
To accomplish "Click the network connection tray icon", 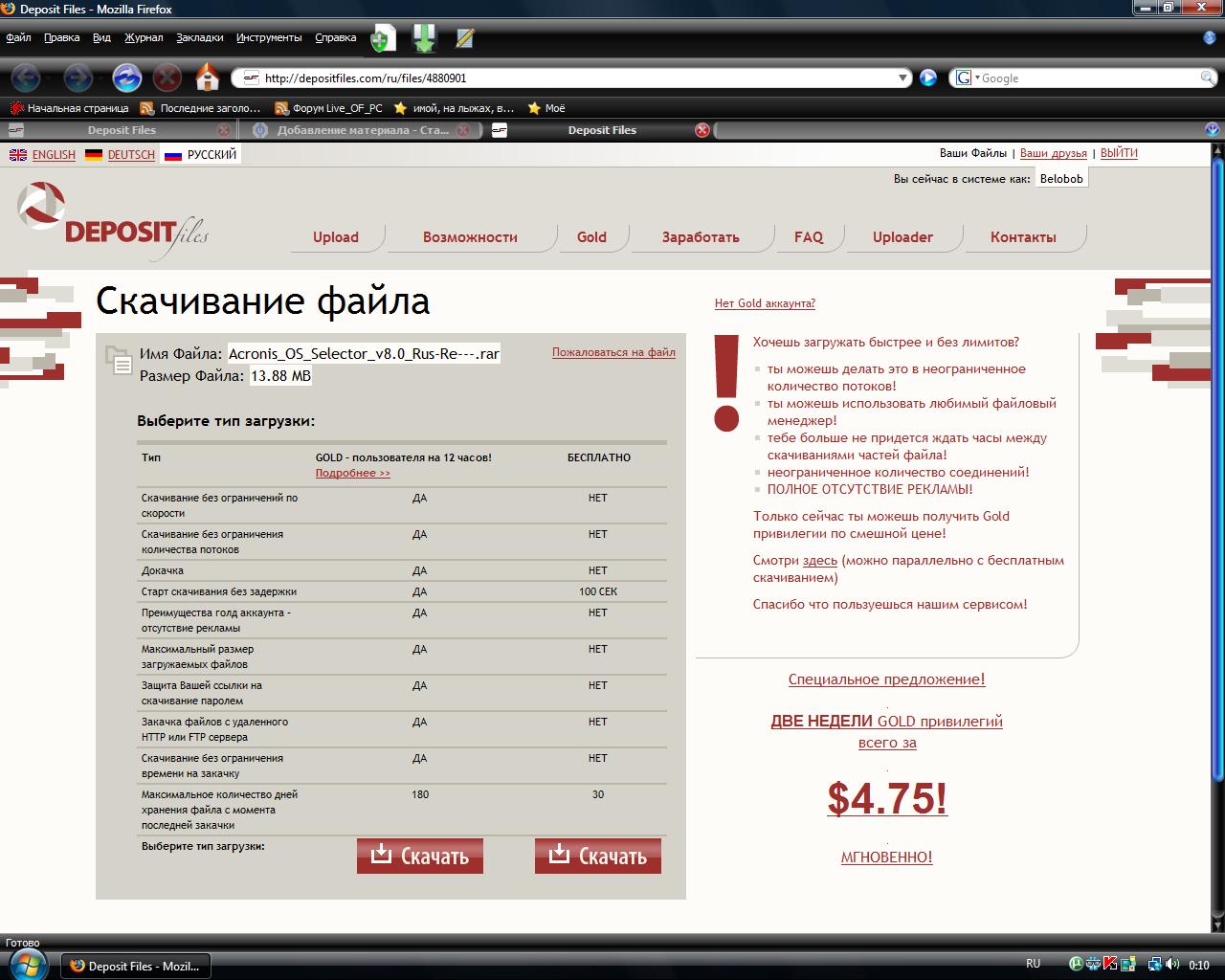I will click(1155, 965).
